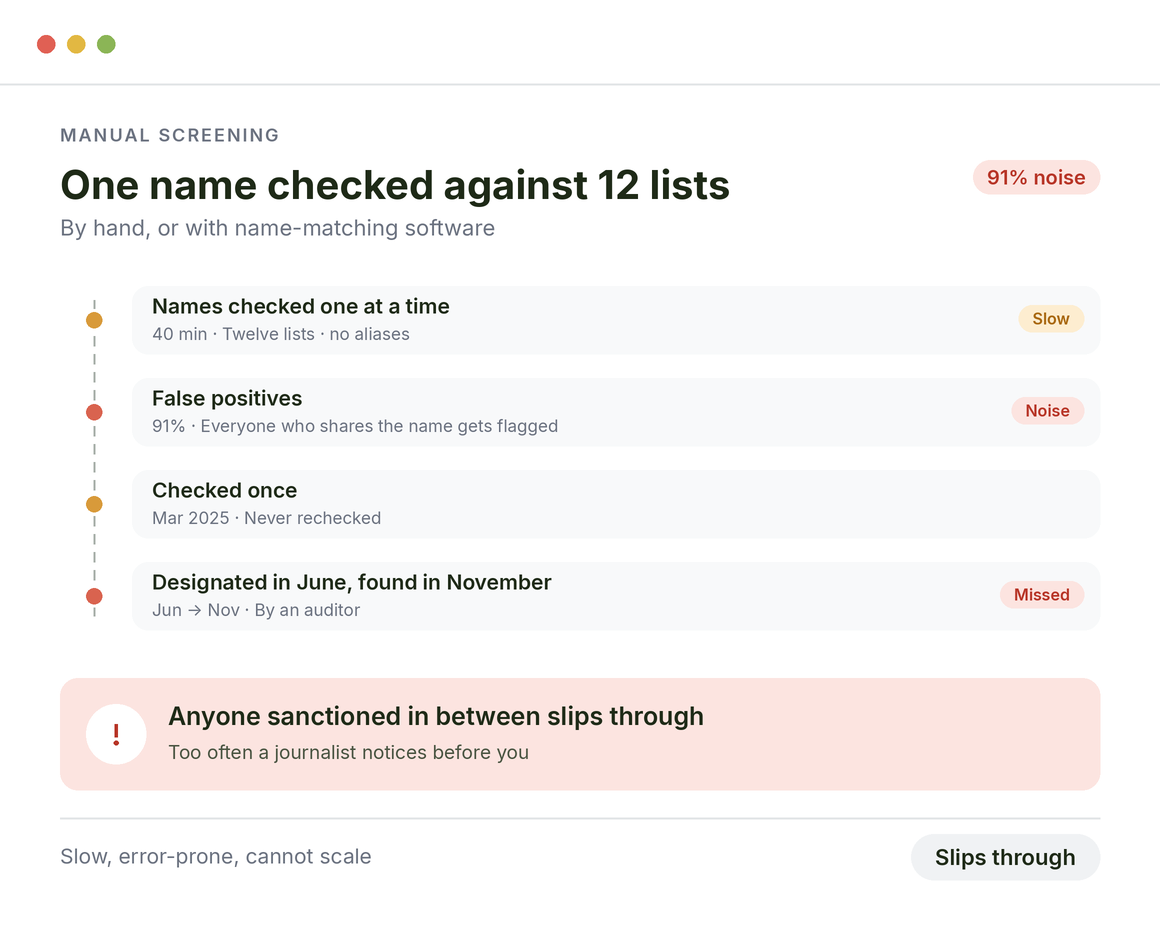Select the red marker beside Designated in June
Screen dimensions: 1160x945
[x=94, y=596]
